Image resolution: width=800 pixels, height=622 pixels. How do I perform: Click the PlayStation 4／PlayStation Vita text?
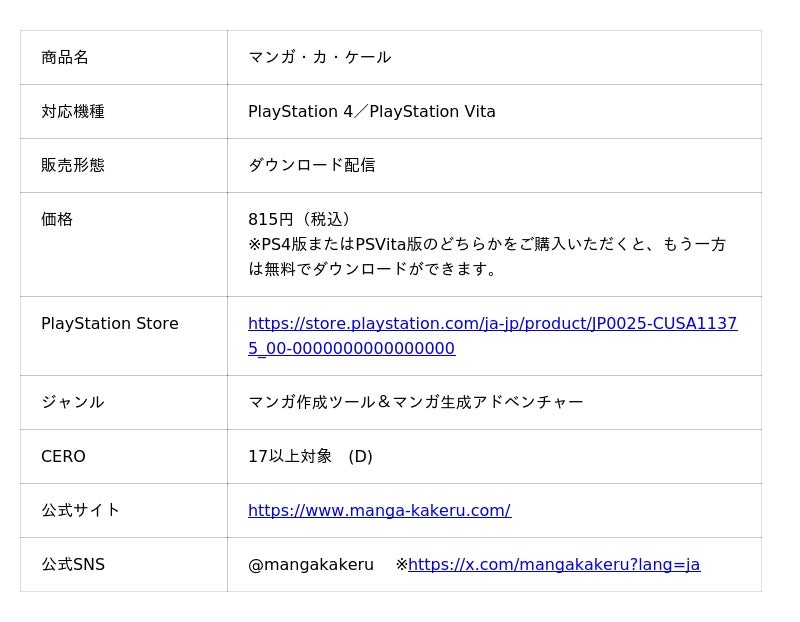pos(371,112)
